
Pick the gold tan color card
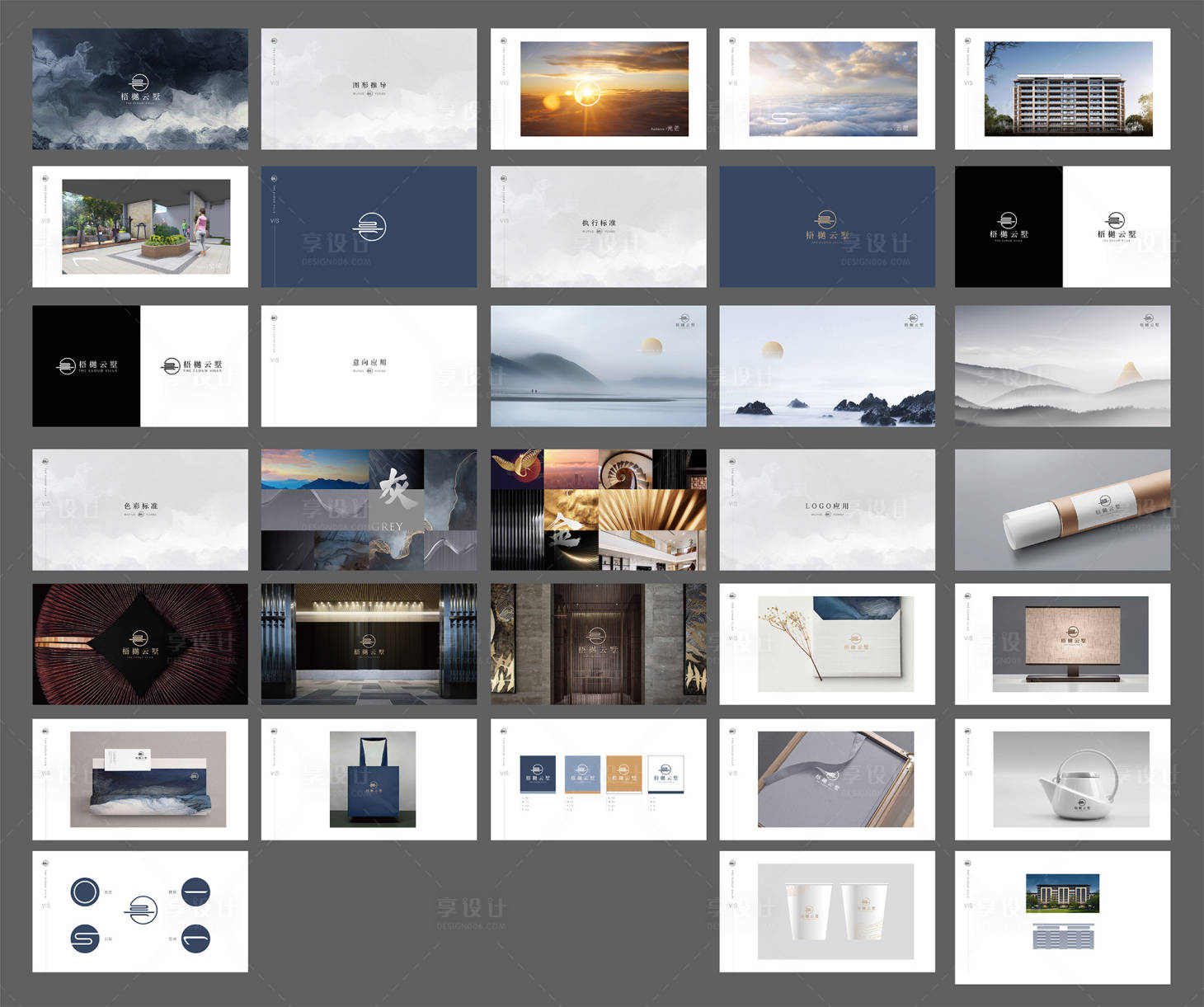[x=623, y=774]
